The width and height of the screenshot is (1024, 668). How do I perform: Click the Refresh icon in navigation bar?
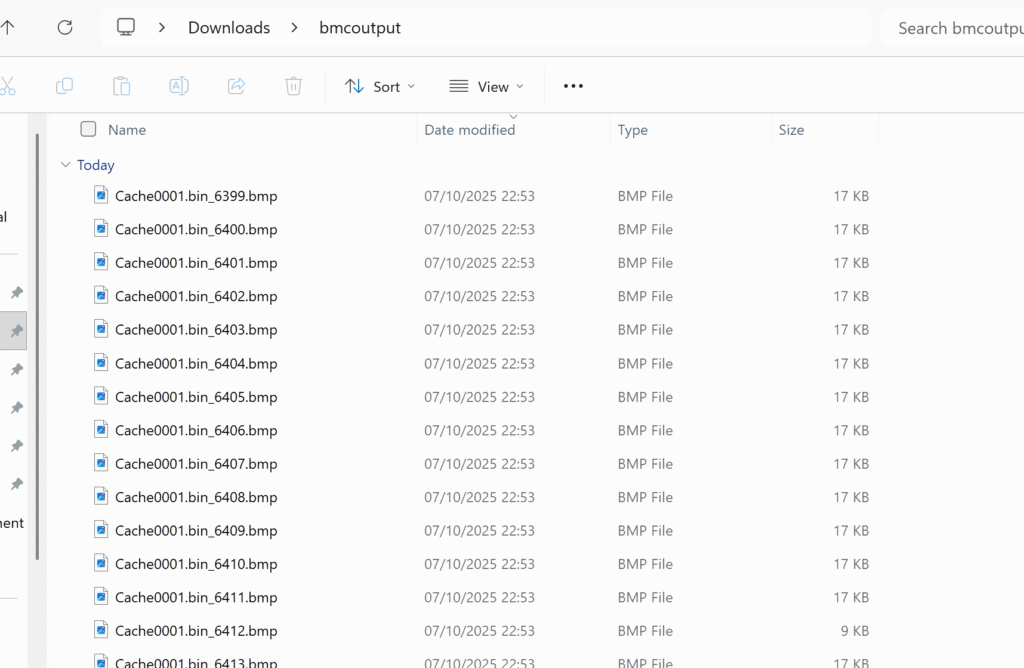click(65, 28)
